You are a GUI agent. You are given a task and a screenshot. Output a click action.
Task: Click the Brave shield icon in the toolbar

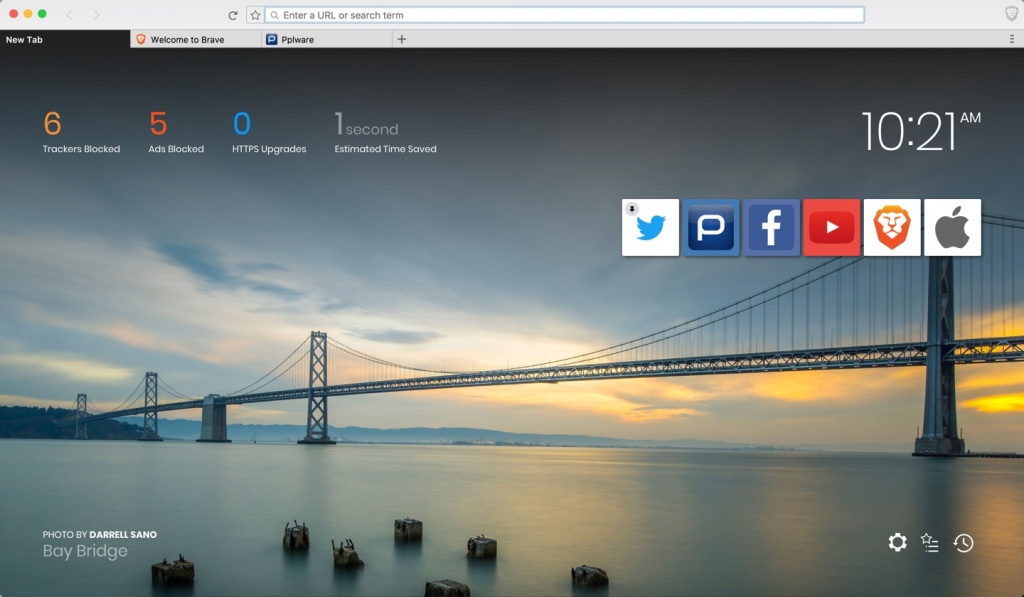tap(1010, 13)
